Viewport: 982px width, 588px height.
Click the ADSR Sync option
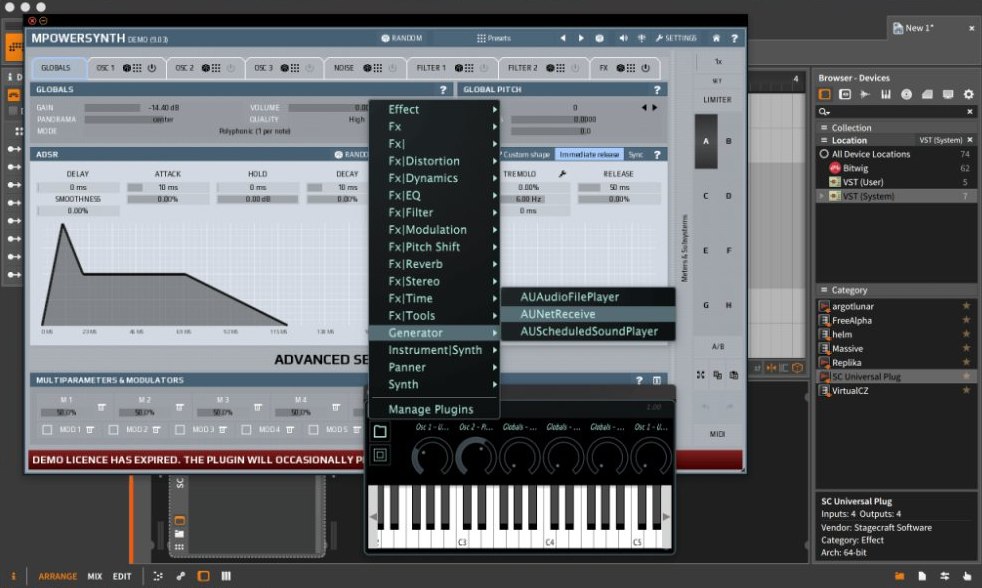click(x=636, y=154)
